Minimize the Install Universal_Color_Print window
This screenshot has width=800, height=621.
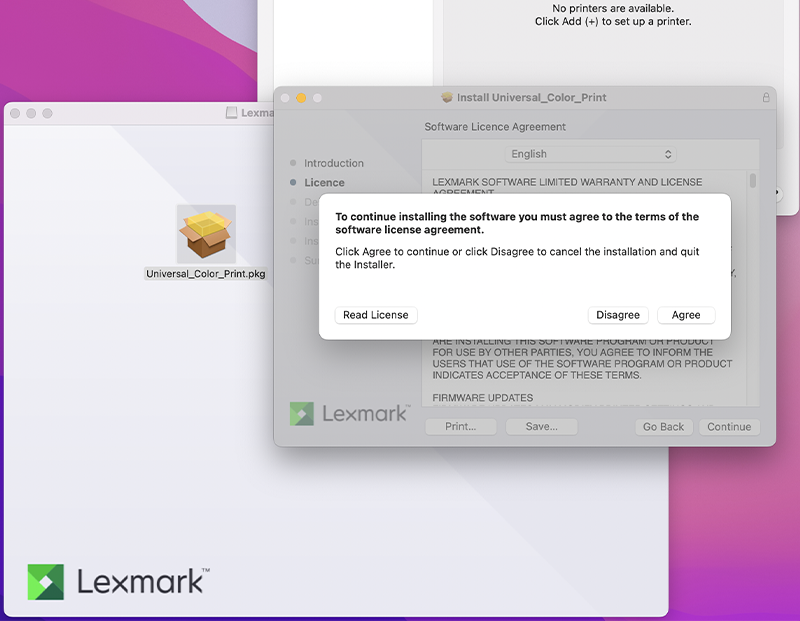pos(301,98)
